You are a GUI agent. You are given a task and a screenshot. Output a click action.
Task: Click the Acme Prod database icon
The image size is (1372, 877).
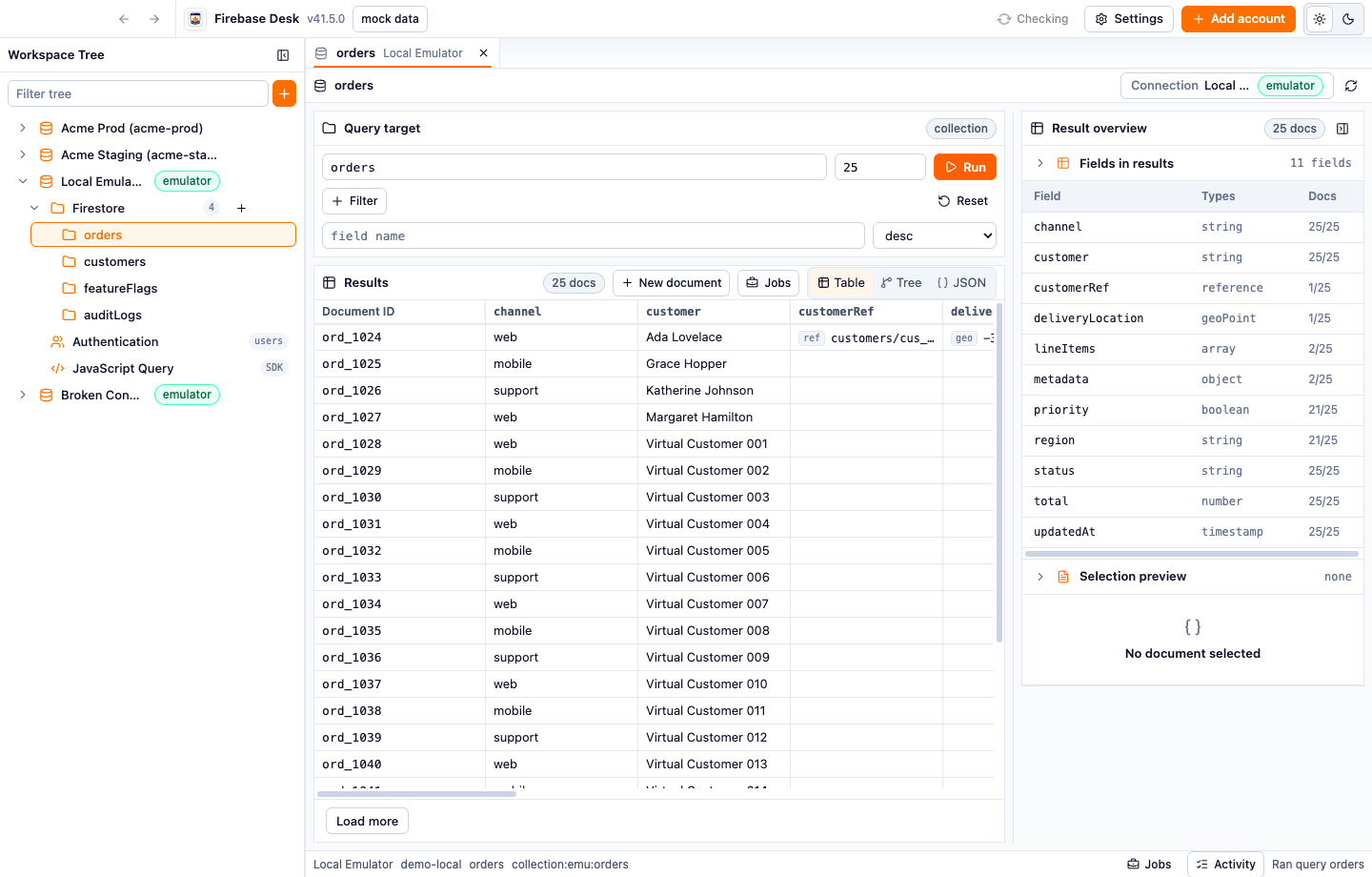tap(46, 128)
